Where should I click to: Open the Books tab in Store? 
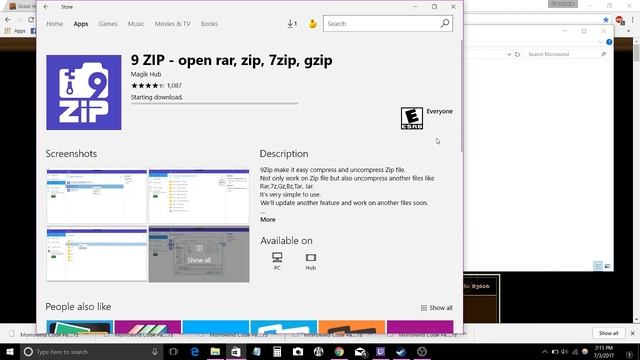pyautogui.click(x=209, y=24)
